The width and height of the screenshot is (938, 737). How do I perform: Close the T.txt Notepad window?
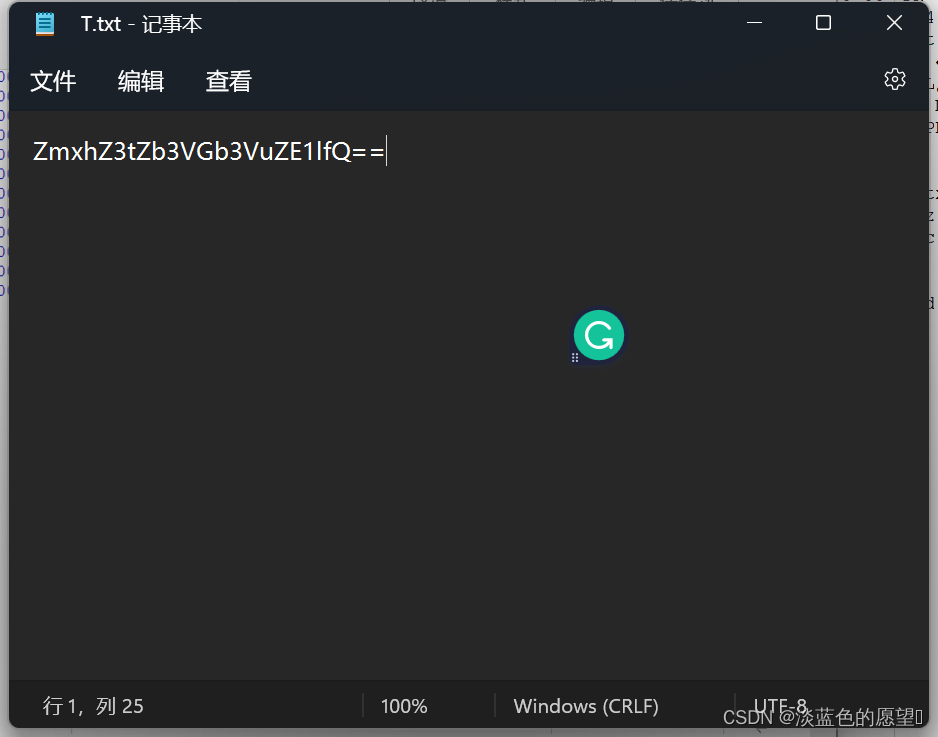(894, 23)
